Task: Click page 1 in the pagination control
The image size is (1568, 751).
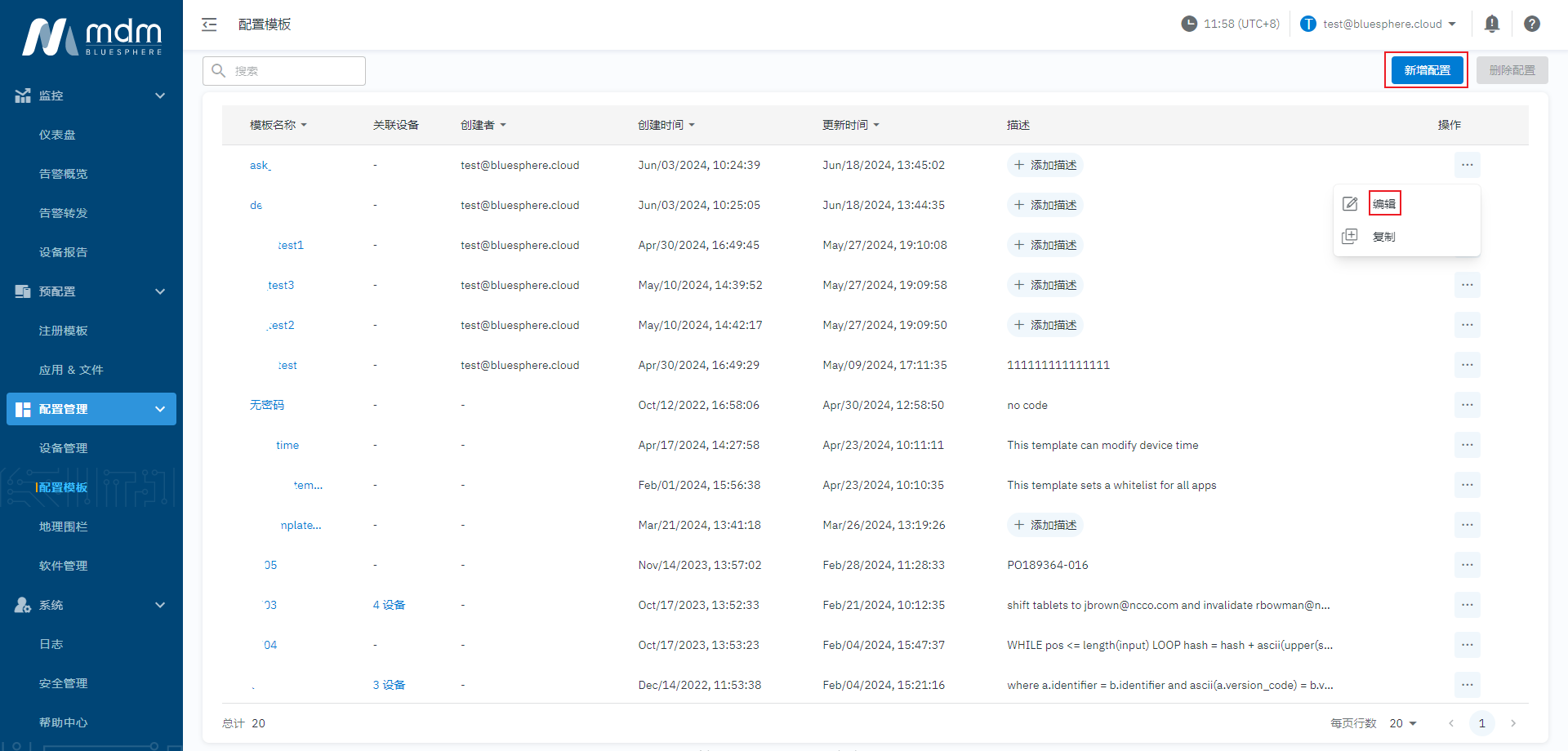Action: tap(1481, 723)
